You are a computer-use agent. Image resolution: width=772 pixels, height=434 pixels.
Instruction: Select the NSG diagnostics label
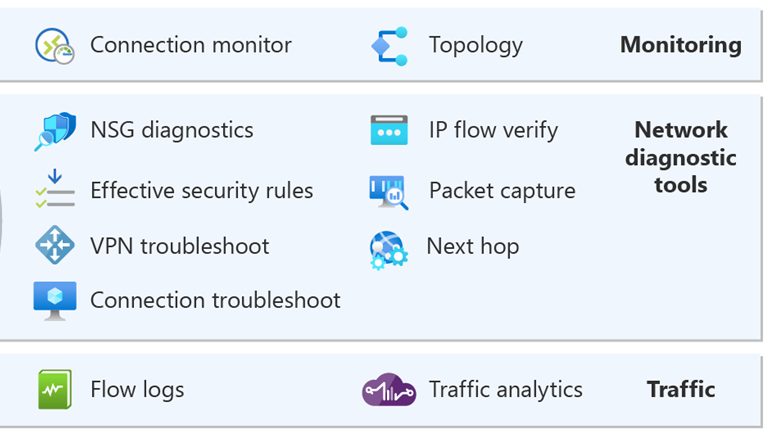coord(171,130)
